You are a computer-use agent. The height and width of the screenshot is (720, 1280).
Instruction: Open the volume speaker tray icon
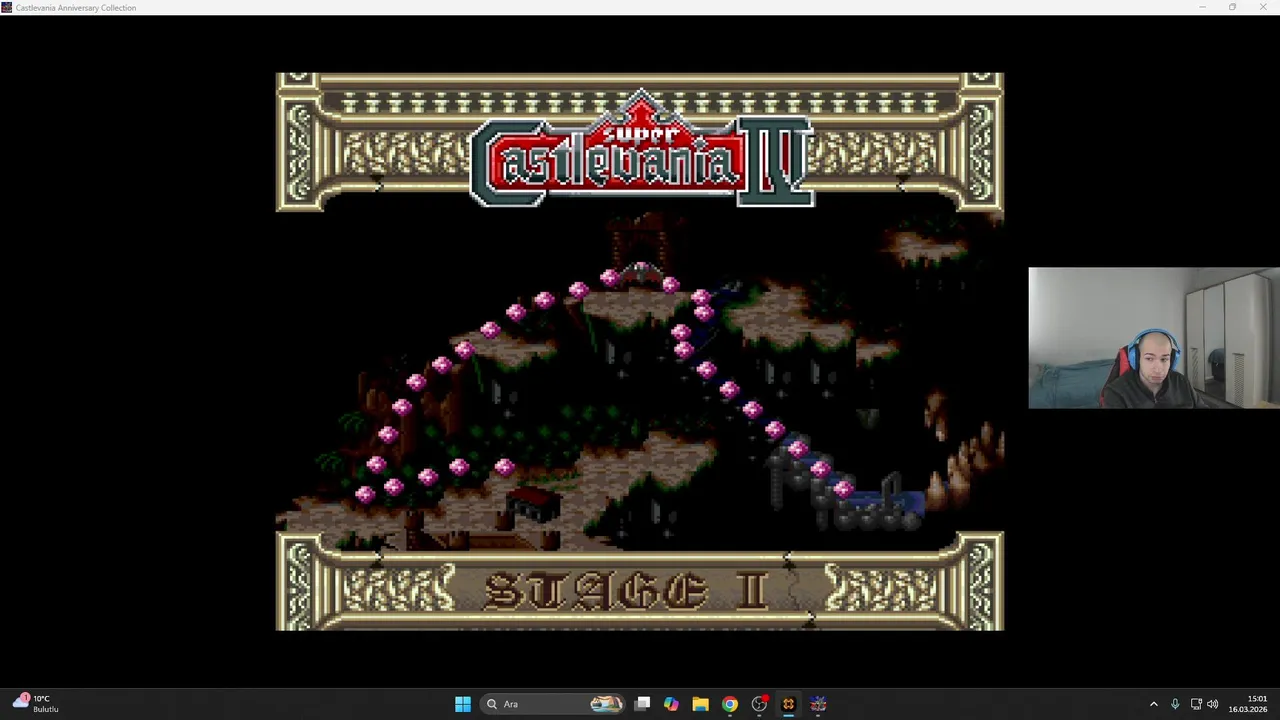[x=1213, y=704]
